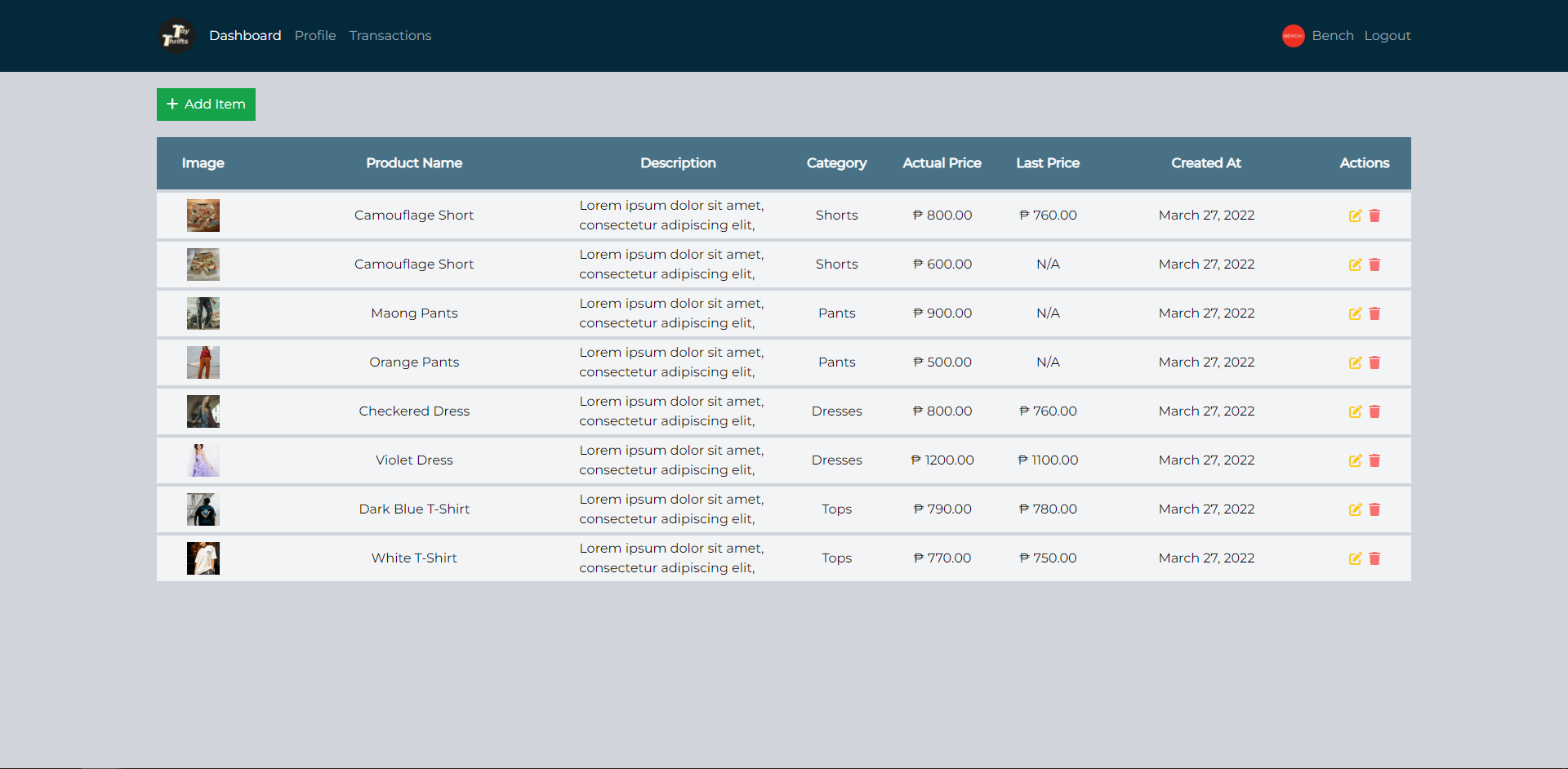Edit the Violet Dress item
Screen dimensions: 1568x769
(x=1355, y=460)
